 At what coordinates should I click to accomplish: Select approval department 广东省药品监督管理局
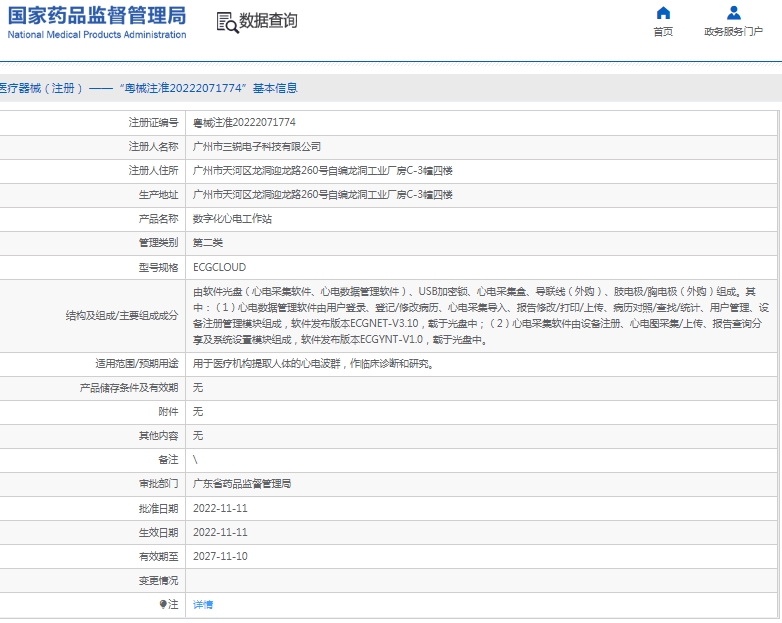coord(242,484)
